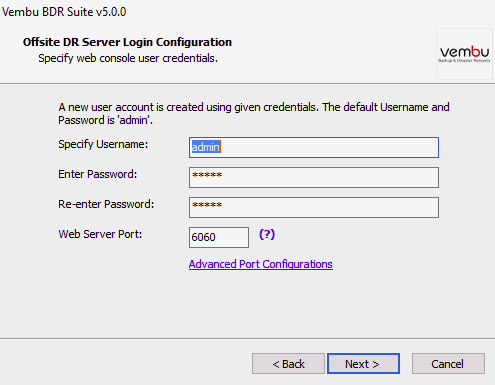The image size is (495, 385).
Task: Click the Enter Password label
Action: (98, 174)
